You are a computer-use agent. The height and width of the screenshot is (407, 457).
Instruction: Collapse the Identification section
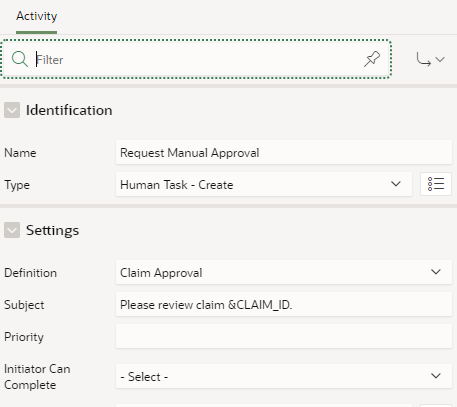12,110
